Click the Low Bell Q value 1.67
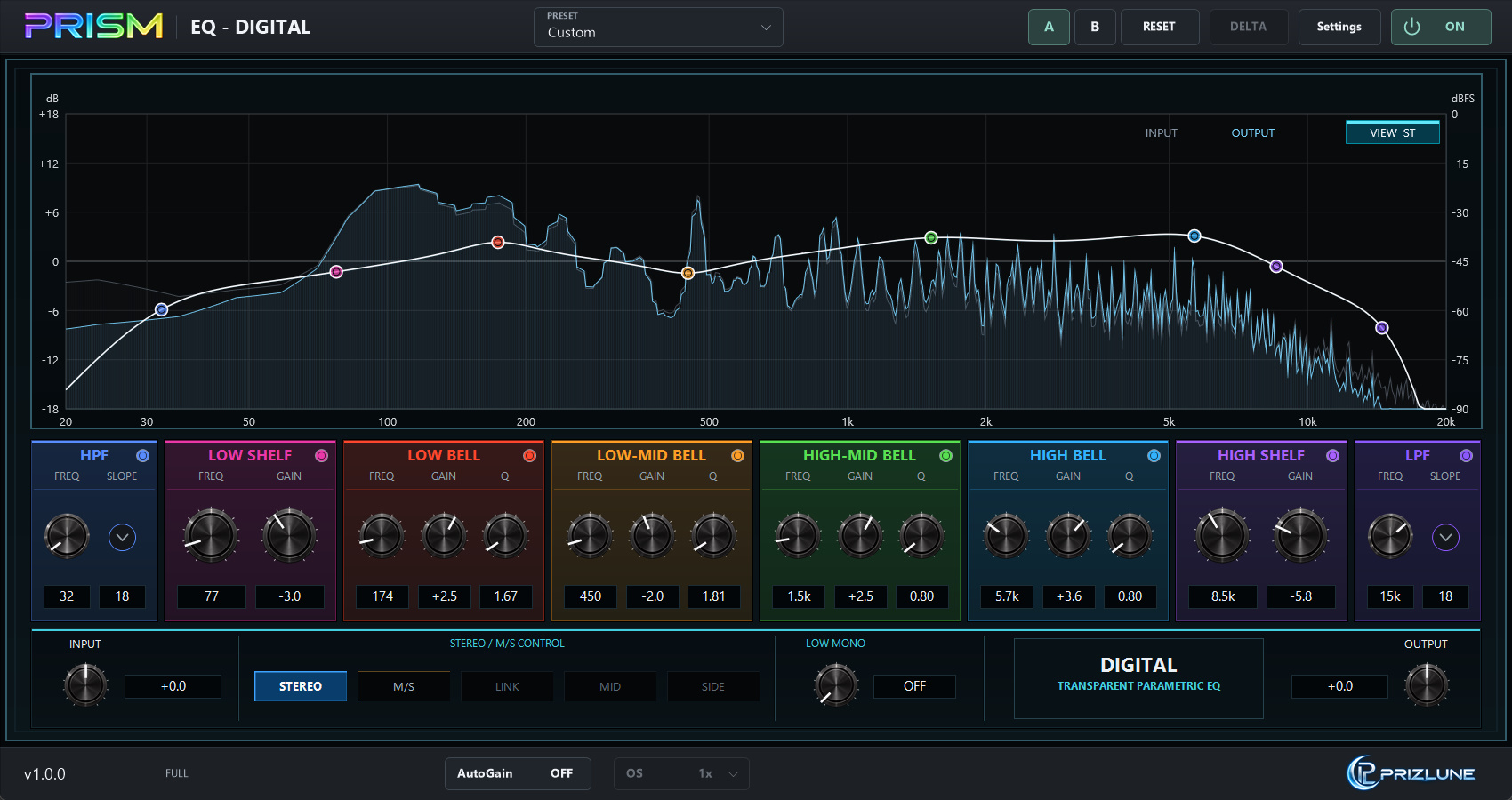Viewport: 1512px width, 800px height. coord(506,596)
